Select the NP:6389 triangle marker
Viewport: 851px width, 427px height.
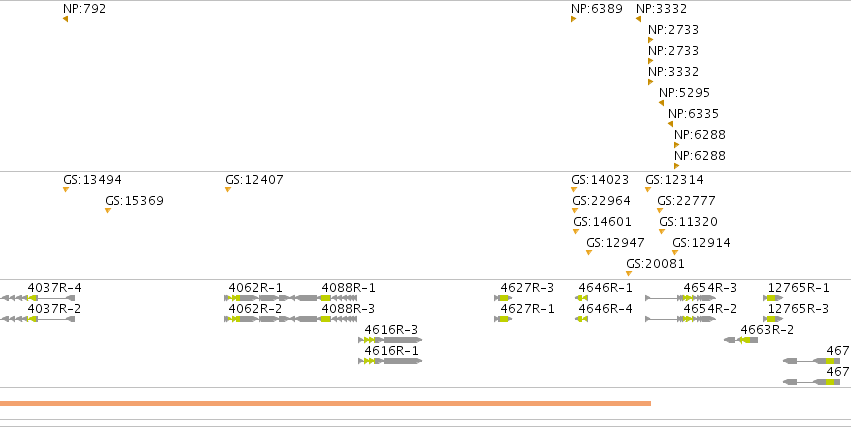point(574,19)
